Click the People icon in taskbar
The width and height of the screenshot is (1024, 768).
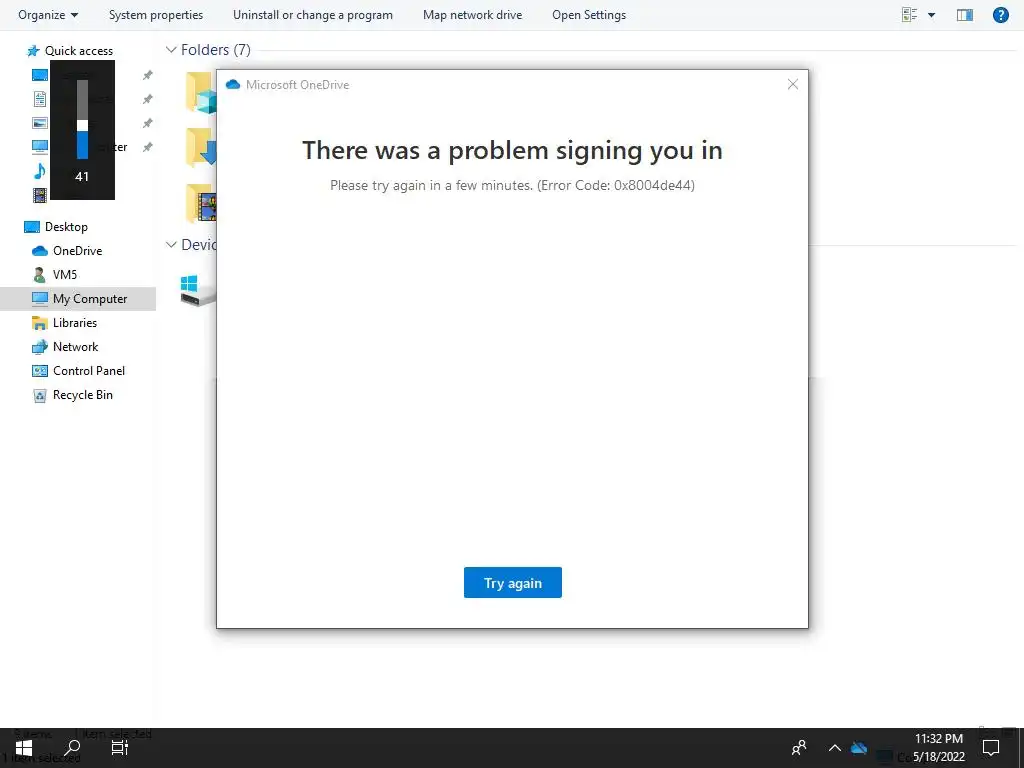(799, 748)
